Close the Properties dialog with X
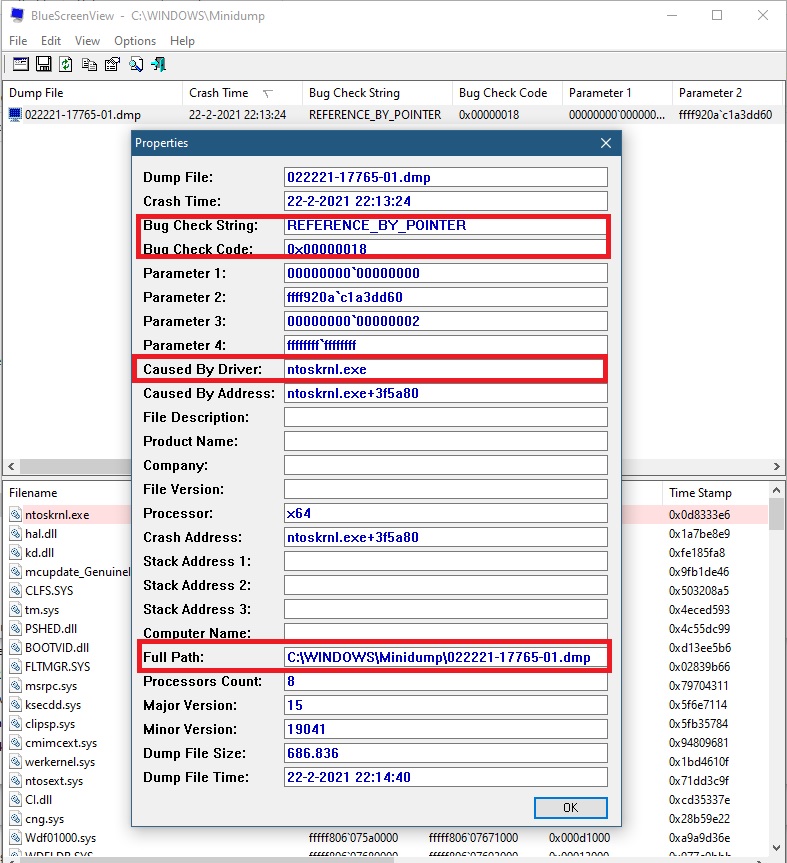This screenshot has width=787, height=863. click(605, 143)
